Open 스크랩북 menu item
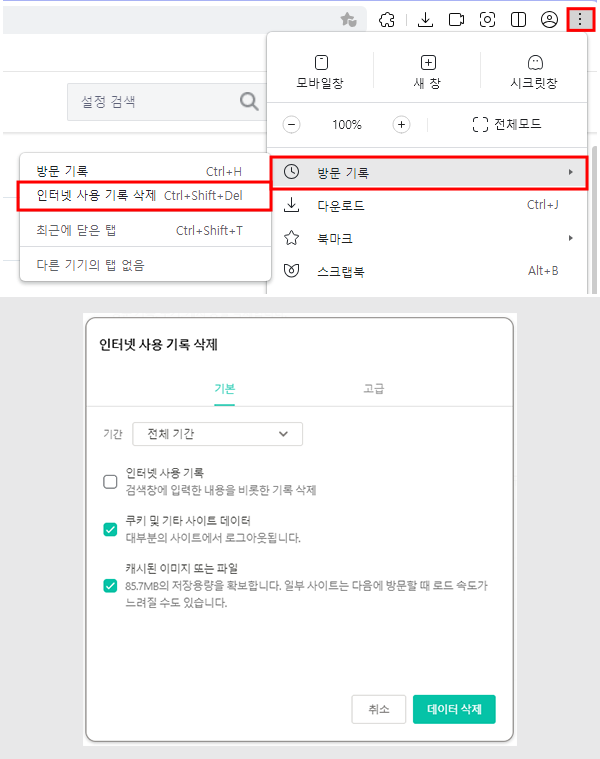 427,271
